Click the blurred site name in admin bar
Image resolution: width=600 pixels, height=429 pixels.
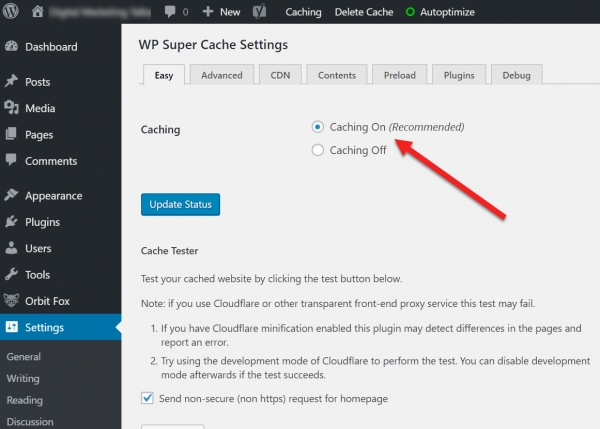(100, 12)
